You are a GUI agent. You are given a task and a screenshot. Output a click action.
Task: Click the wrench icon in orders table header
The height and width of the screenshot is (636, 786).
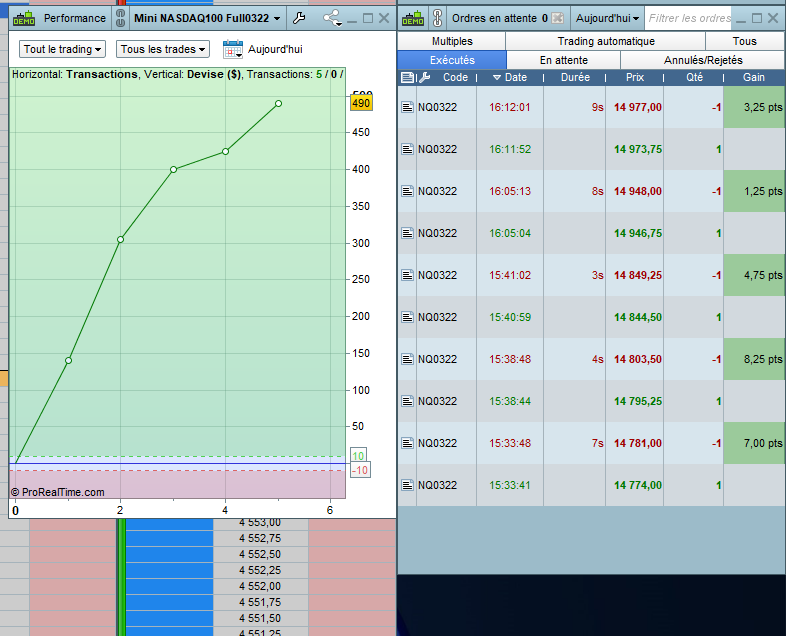(425, 77)
